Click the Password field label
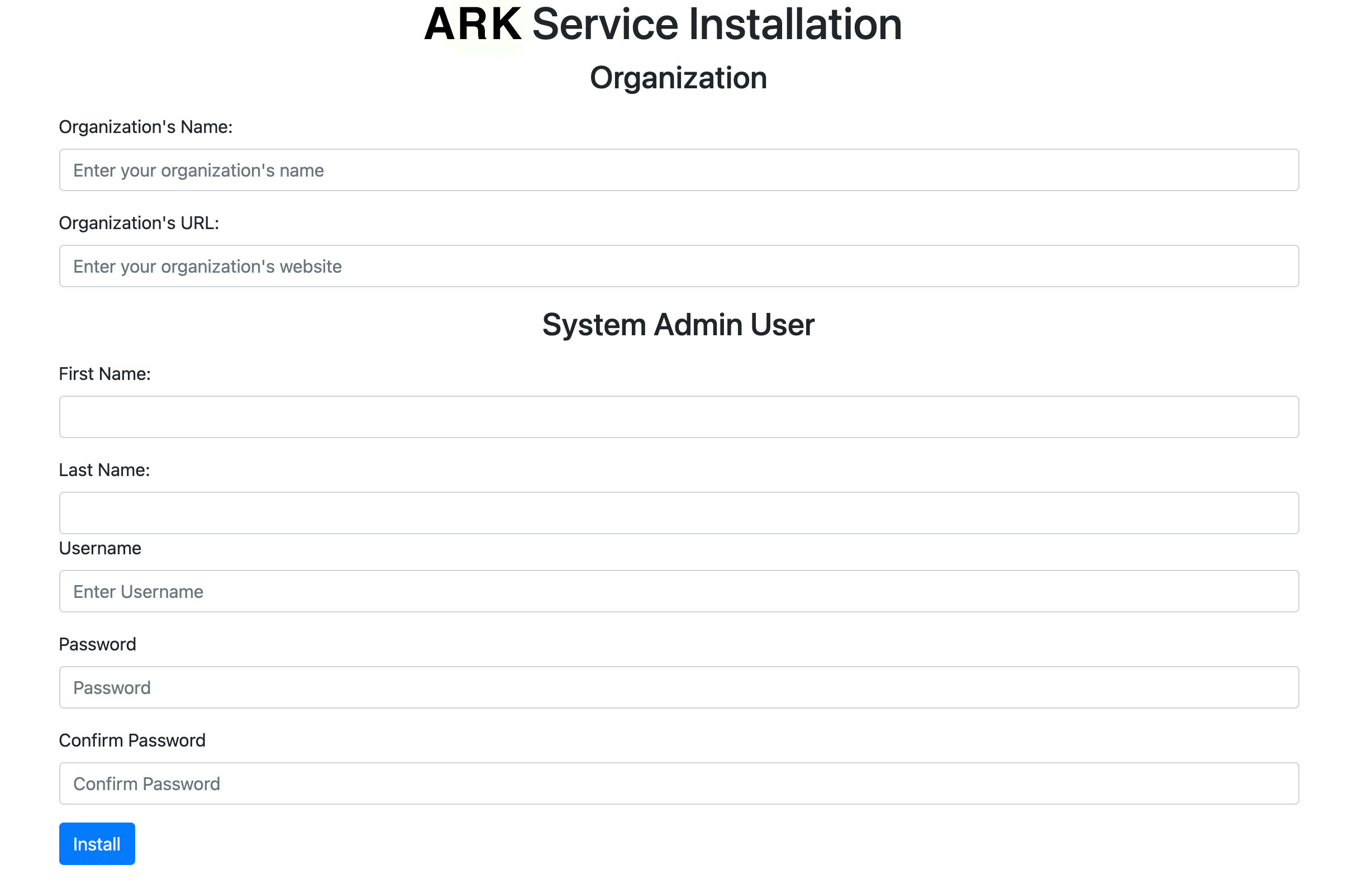Image resolution: width=1372 pixels, height=884 pixels. click(x=97, y=644)
